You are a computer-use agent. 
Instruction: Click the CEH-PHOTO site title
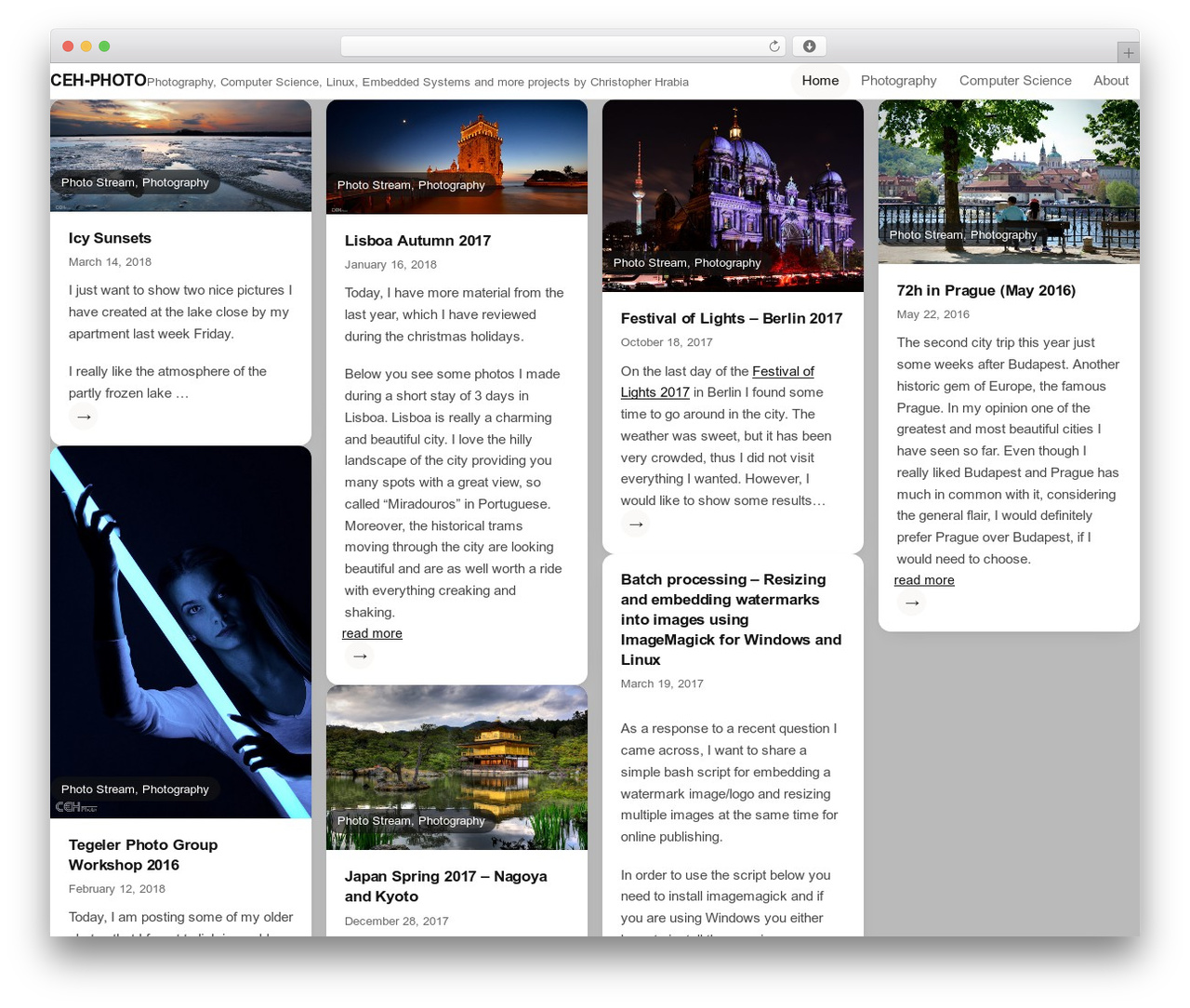(x=99, y=81)
